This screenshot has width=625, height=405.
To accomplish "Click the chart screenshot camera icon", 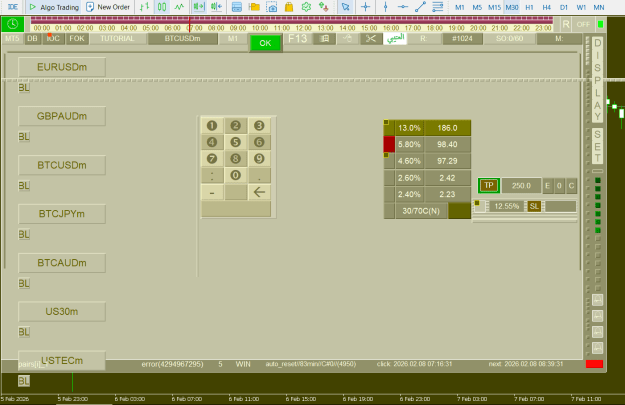I will (271, 7).
